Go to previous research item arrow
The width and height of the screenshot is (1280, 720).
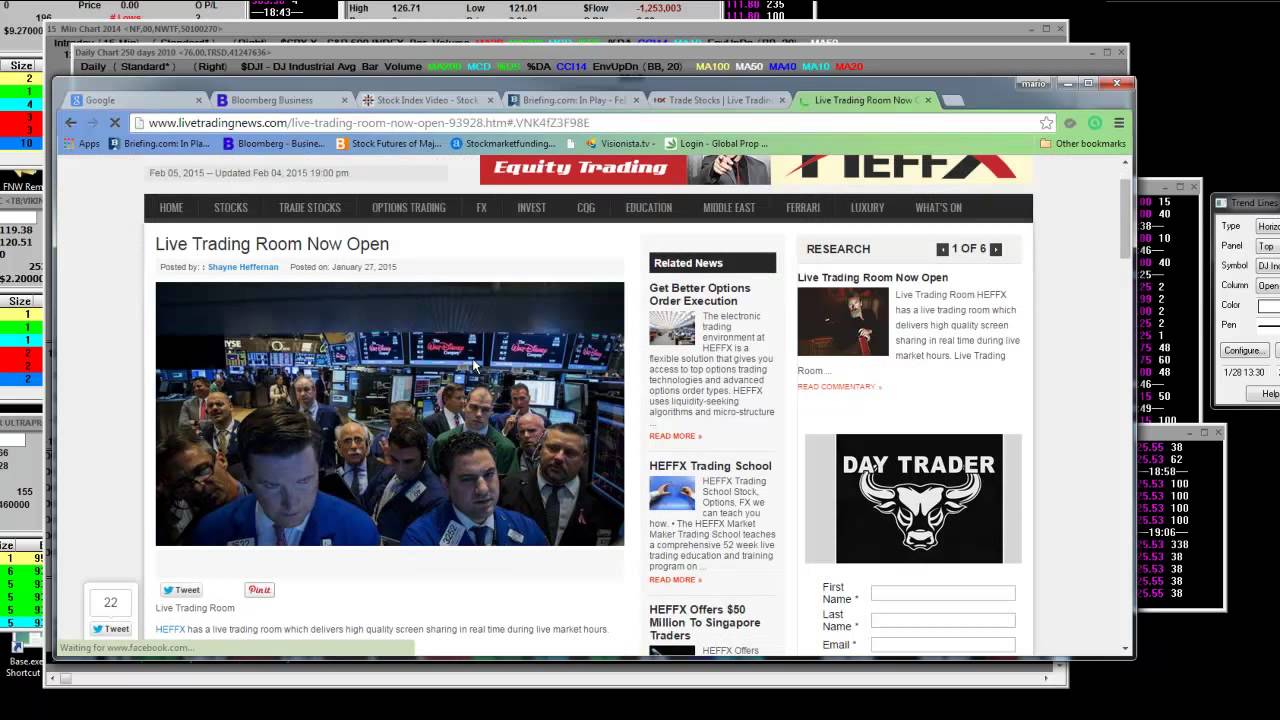click(942, 249)
